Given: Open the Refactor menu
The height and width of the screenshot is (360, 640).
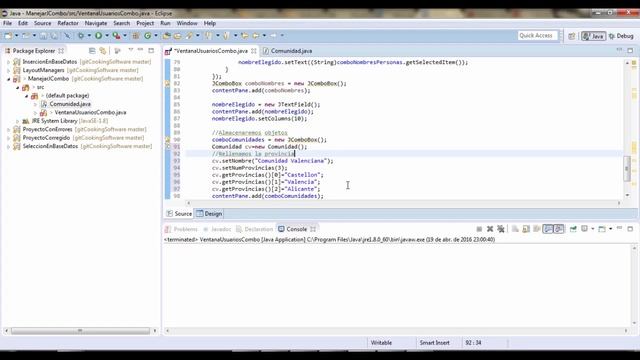Looking at the screenshot, I should click(x=68, y=23).
